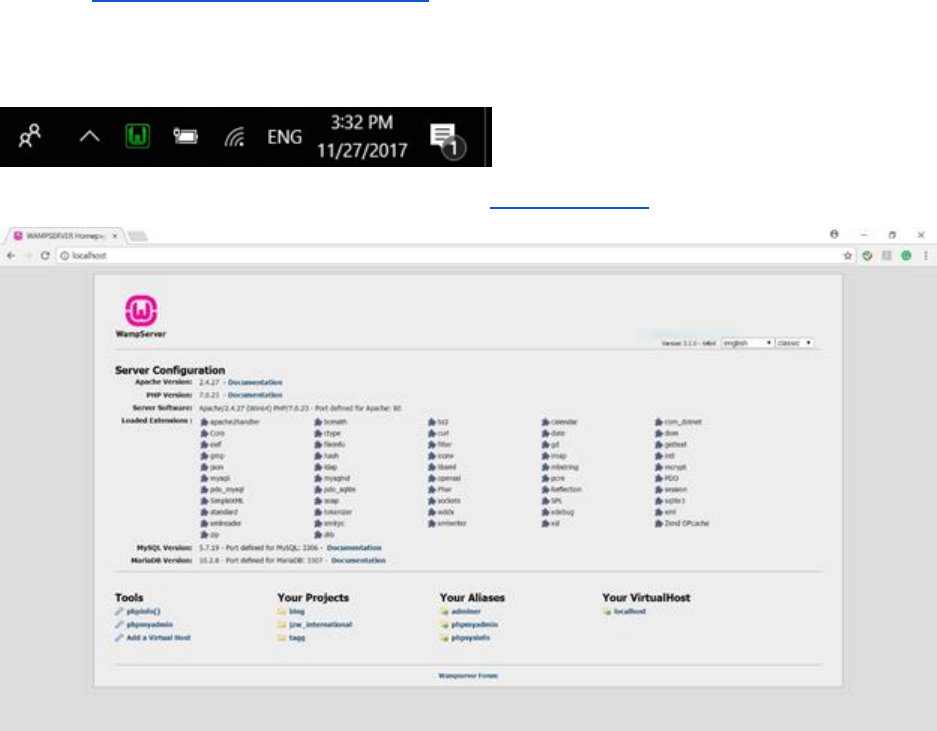Open a new browser tab

point(137,237)
